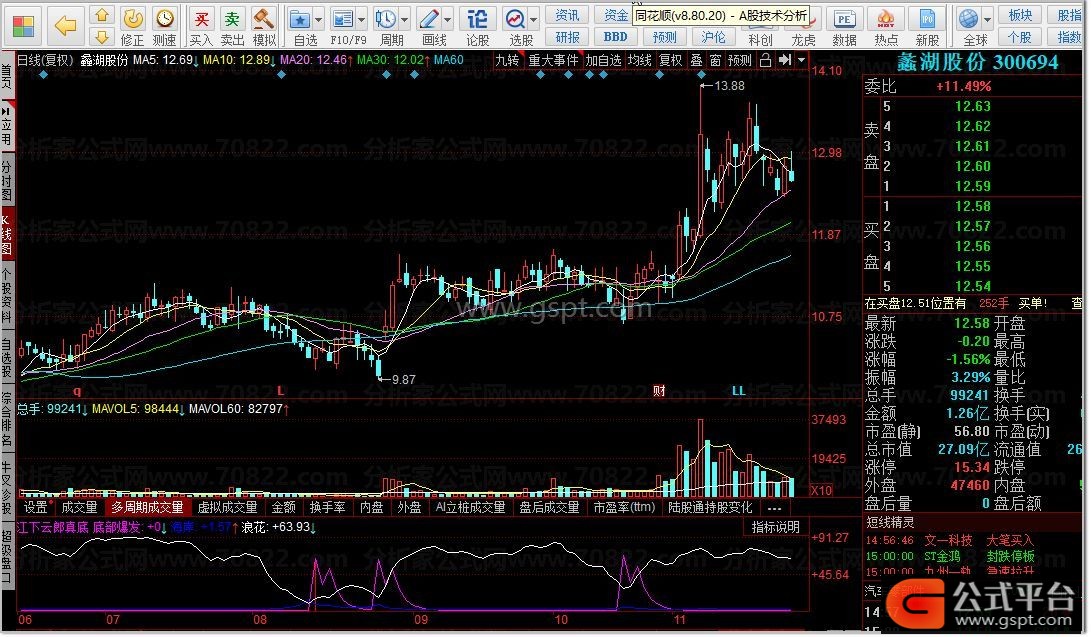Select the 市盈率(ttm) indicator tab
Viewport: 1091px width, 637px height.
(x=624, y=508)
